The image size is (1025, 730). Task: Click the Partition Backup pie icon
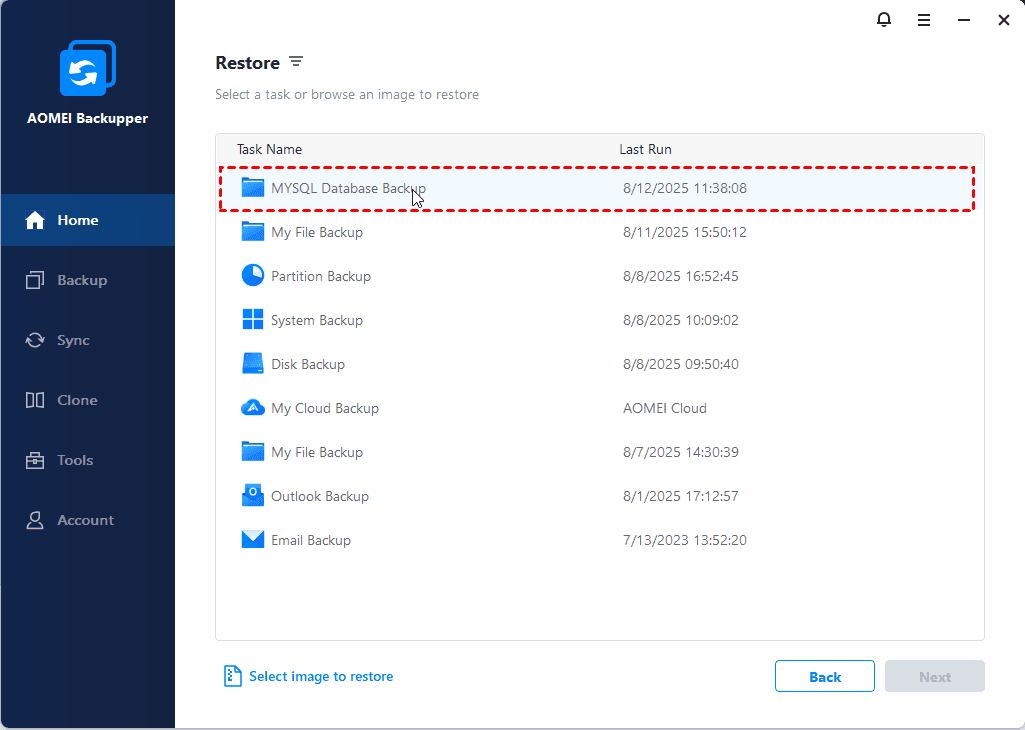253,276
